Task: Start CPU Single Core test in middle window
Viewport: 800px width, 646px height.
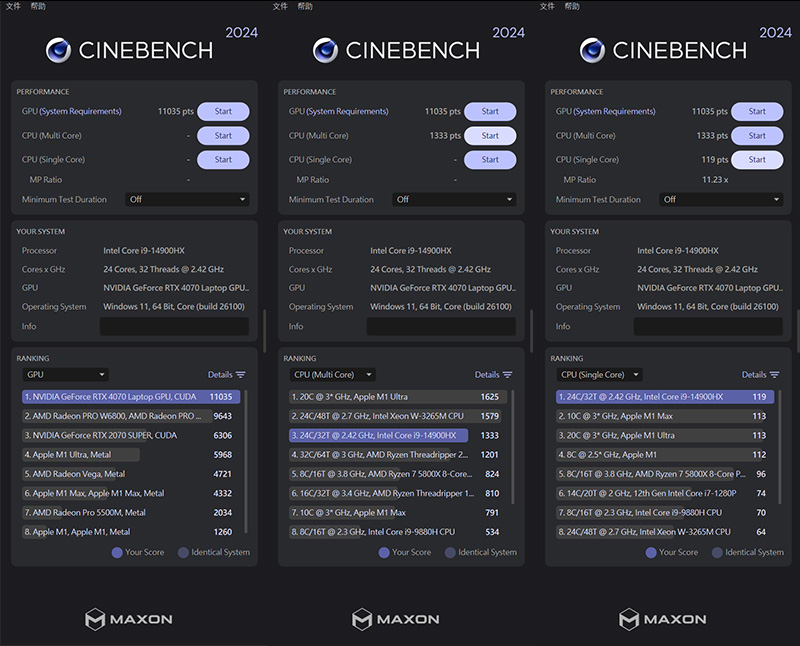Action: [x=490, y=160]
